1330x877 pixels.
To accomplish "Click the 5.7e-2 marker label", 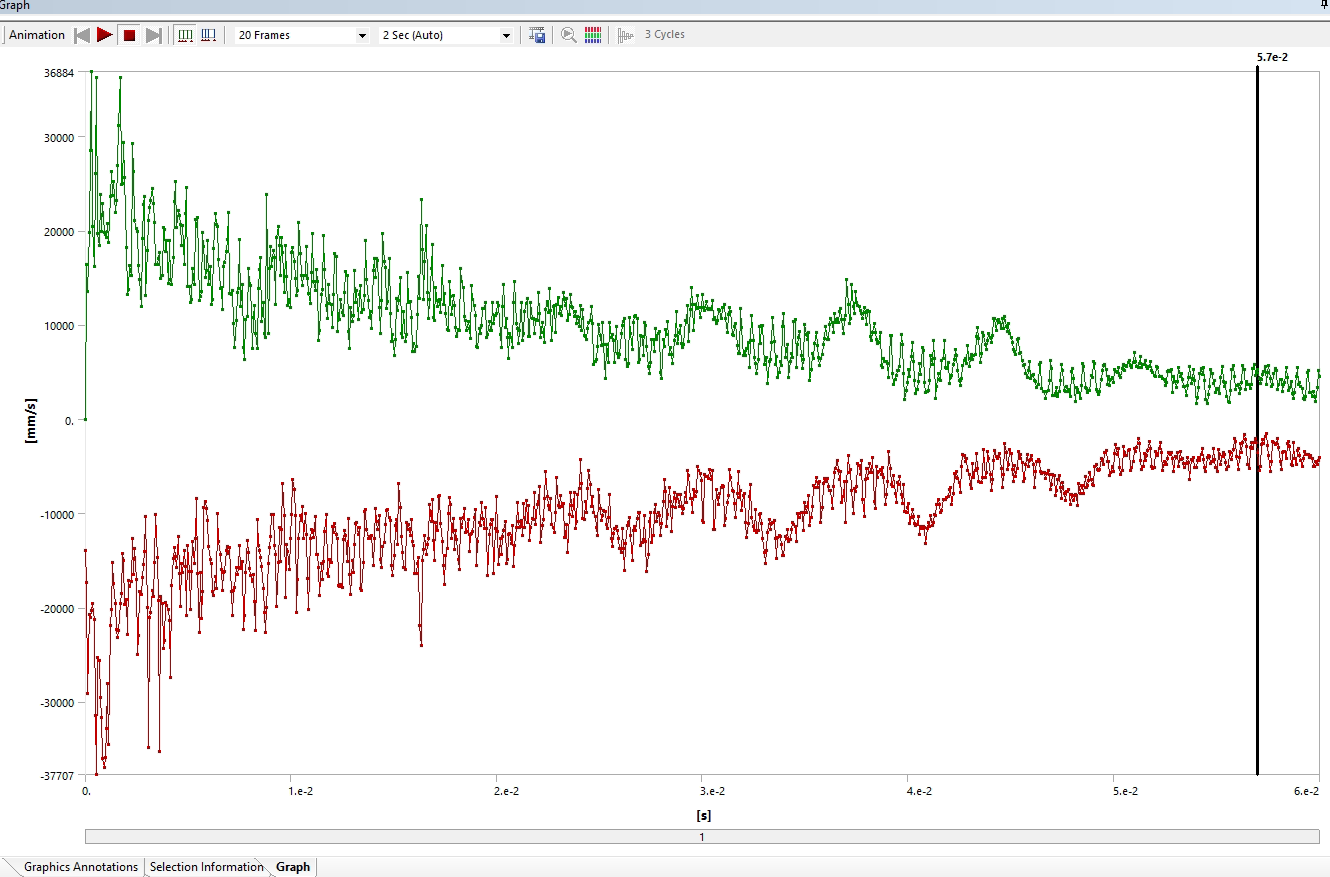I will coord(1272,58).
